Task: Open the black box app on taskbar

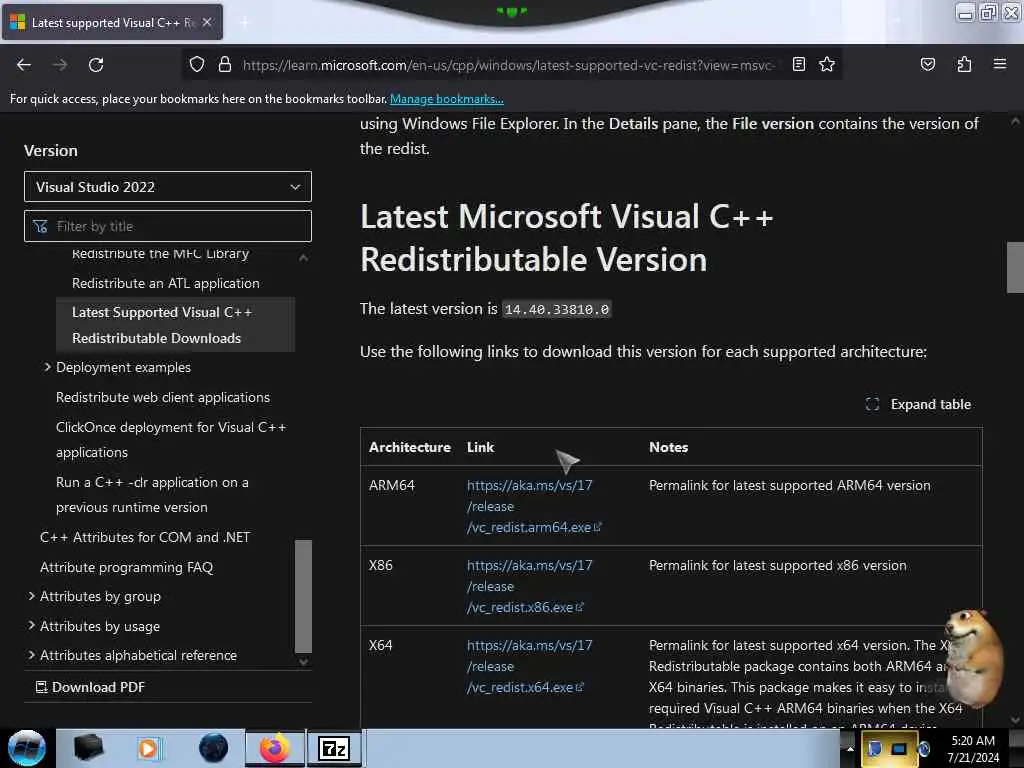Action: click(89, 748)
